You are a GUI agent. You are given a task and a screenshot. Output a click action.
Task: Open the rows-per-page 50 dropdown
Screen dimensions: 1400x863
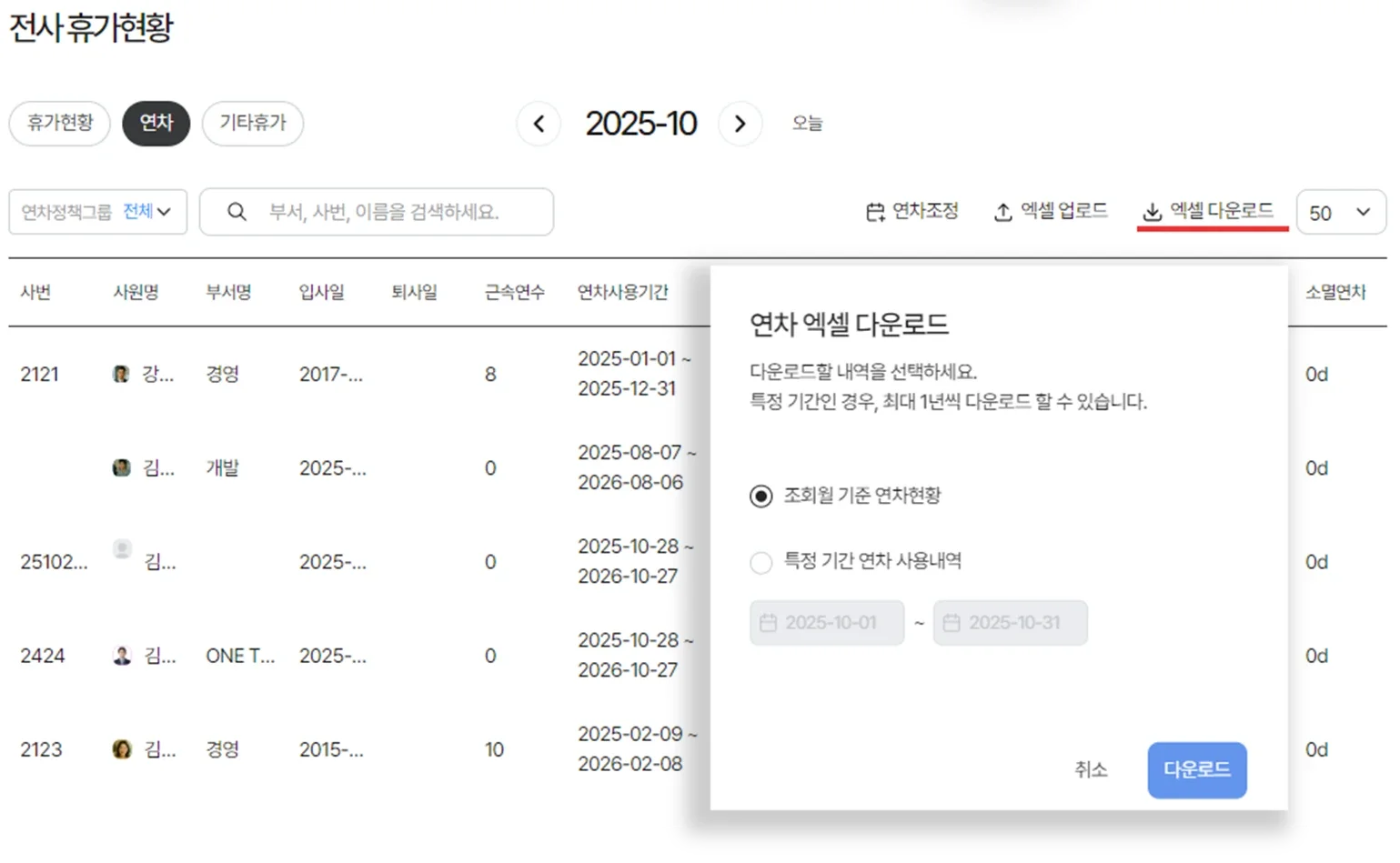(1340, 212)
